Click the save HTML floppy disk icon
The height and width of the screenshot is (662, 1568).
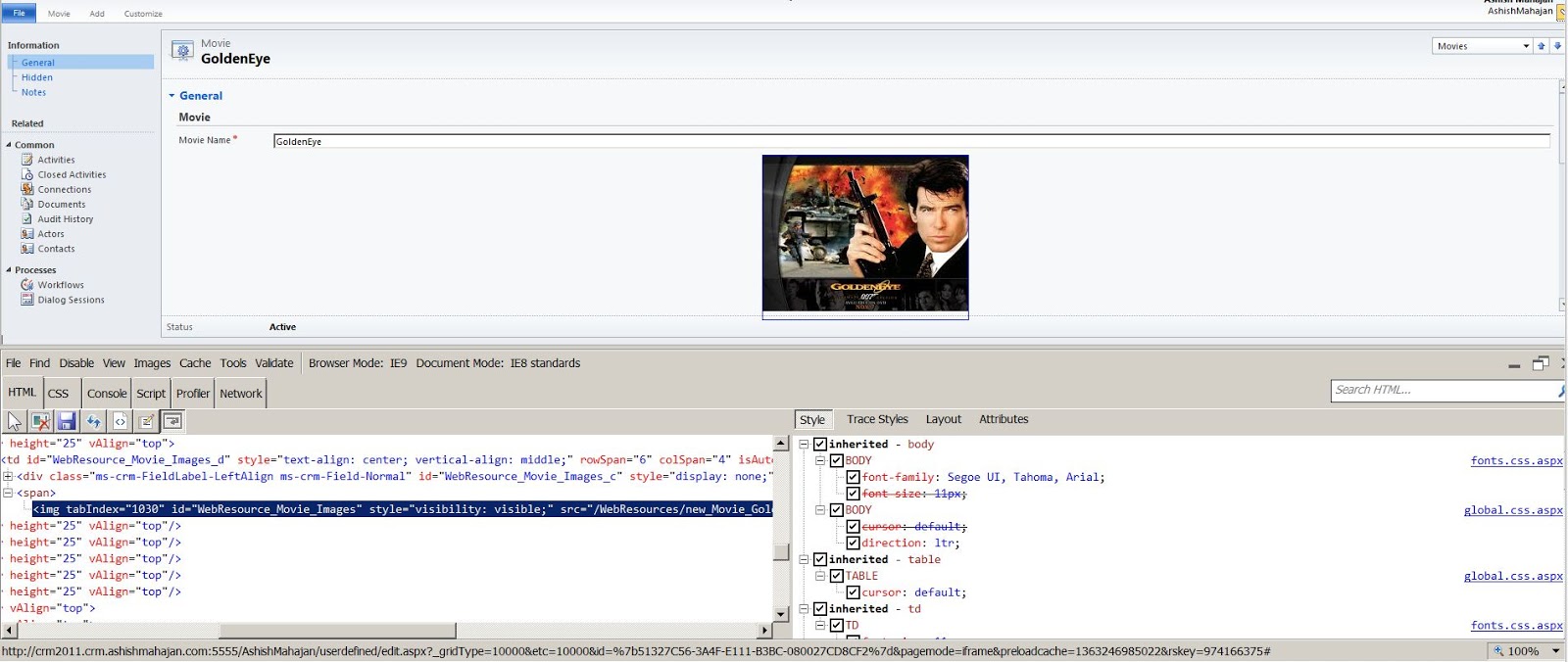[x=67, y=421]
